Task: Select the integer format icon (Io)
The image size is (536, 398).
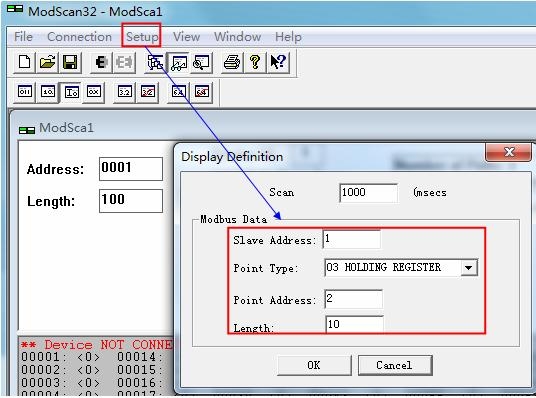Action: pyautogui.click(x=71, y=92)
